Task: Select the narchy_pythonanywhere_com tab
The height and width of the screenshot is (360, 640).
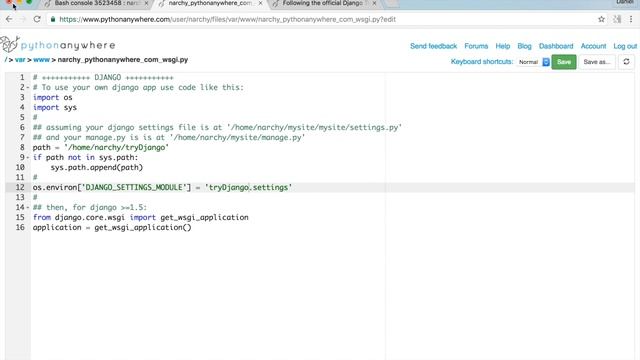Action: 210,3
